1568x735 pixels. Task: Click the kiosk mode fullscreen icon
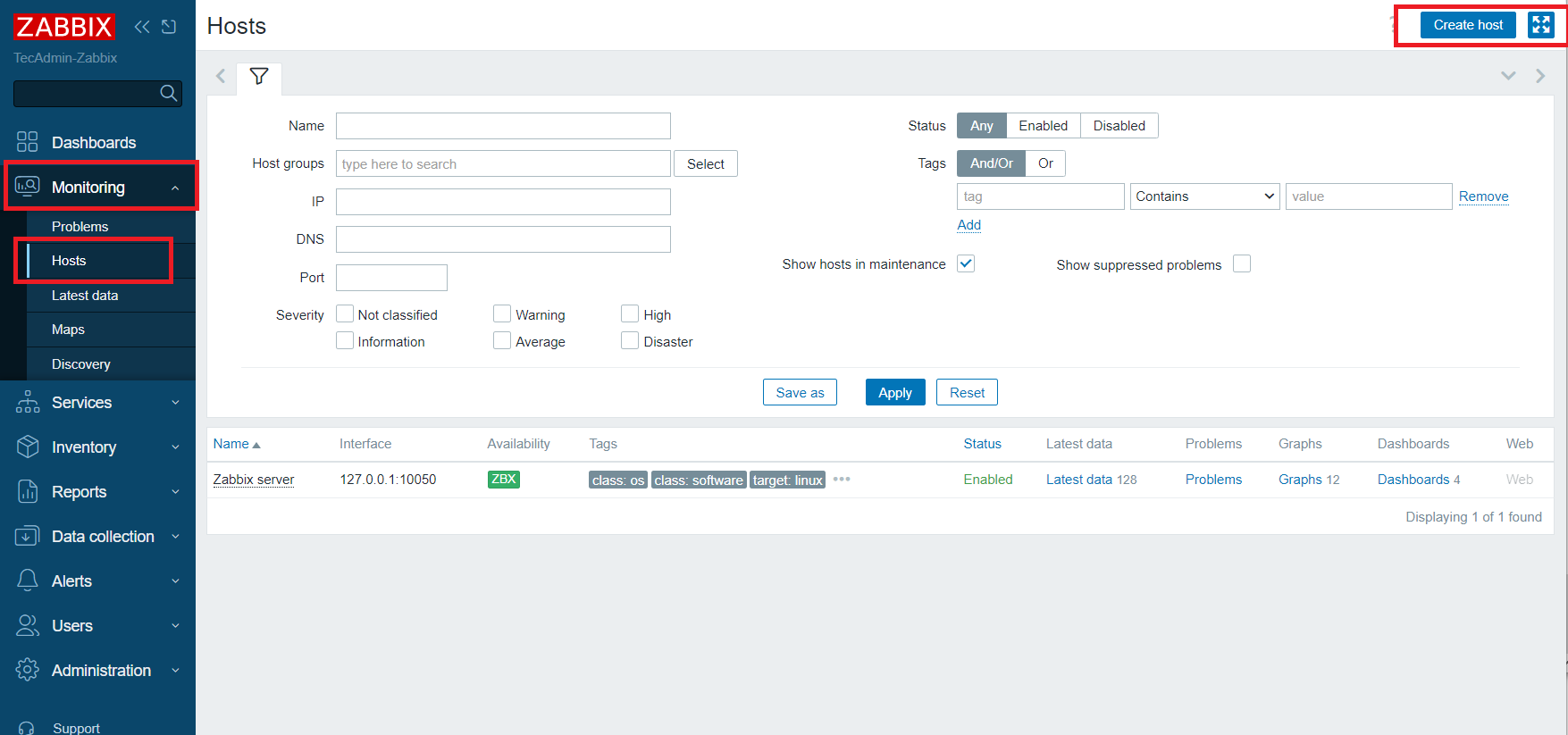[x=1540, y=25]
